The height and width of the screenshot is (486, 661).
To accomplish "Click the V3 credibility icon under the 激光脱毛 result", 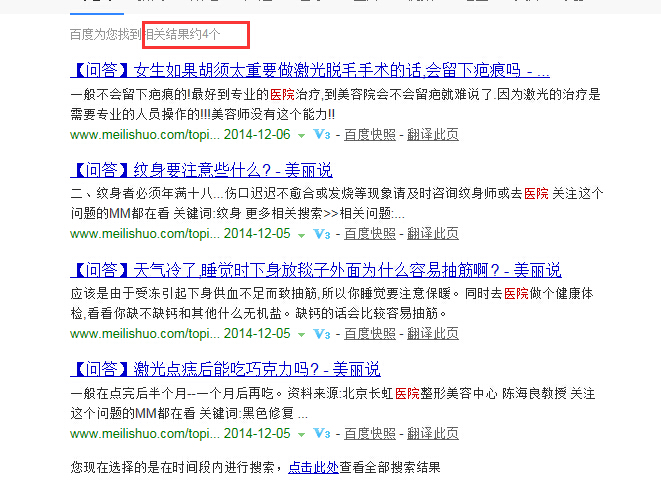I will tap(321, 134).
